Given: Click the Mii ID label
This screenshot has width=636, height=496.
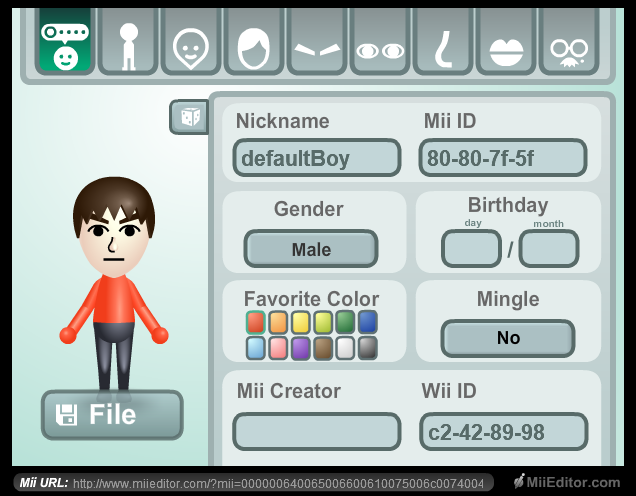Looking at the screenshot, I should (450, 121).
